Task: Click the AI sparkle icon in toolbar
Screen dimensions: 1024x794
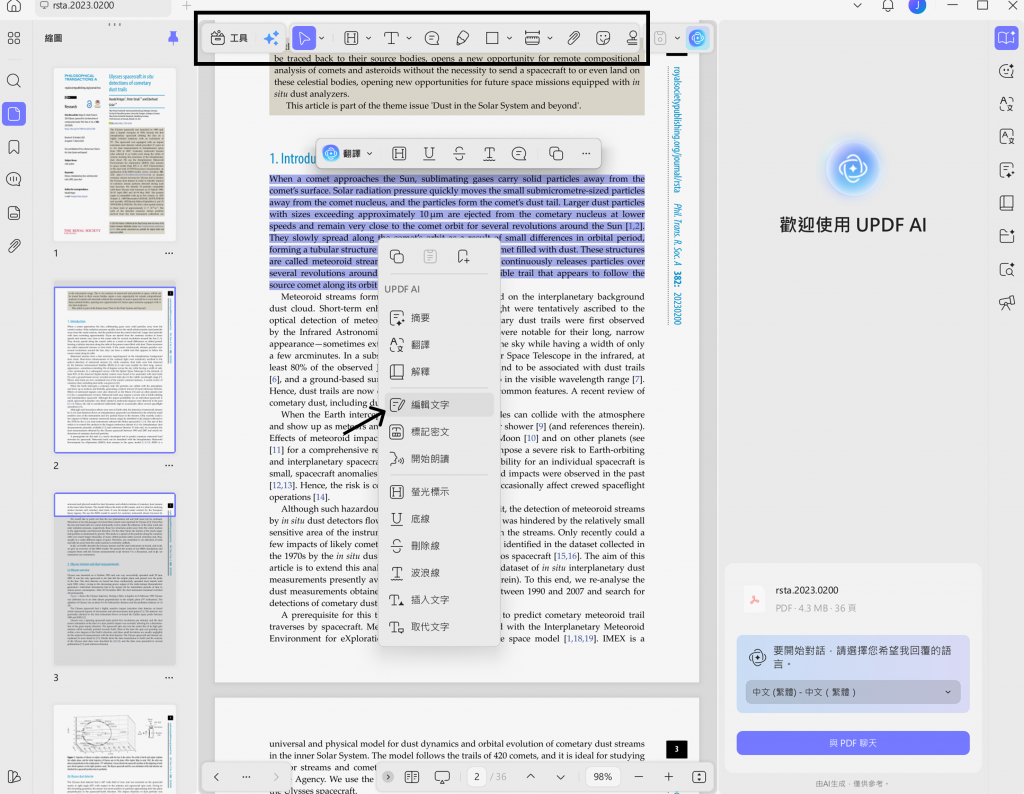Action: pos(271,38)
